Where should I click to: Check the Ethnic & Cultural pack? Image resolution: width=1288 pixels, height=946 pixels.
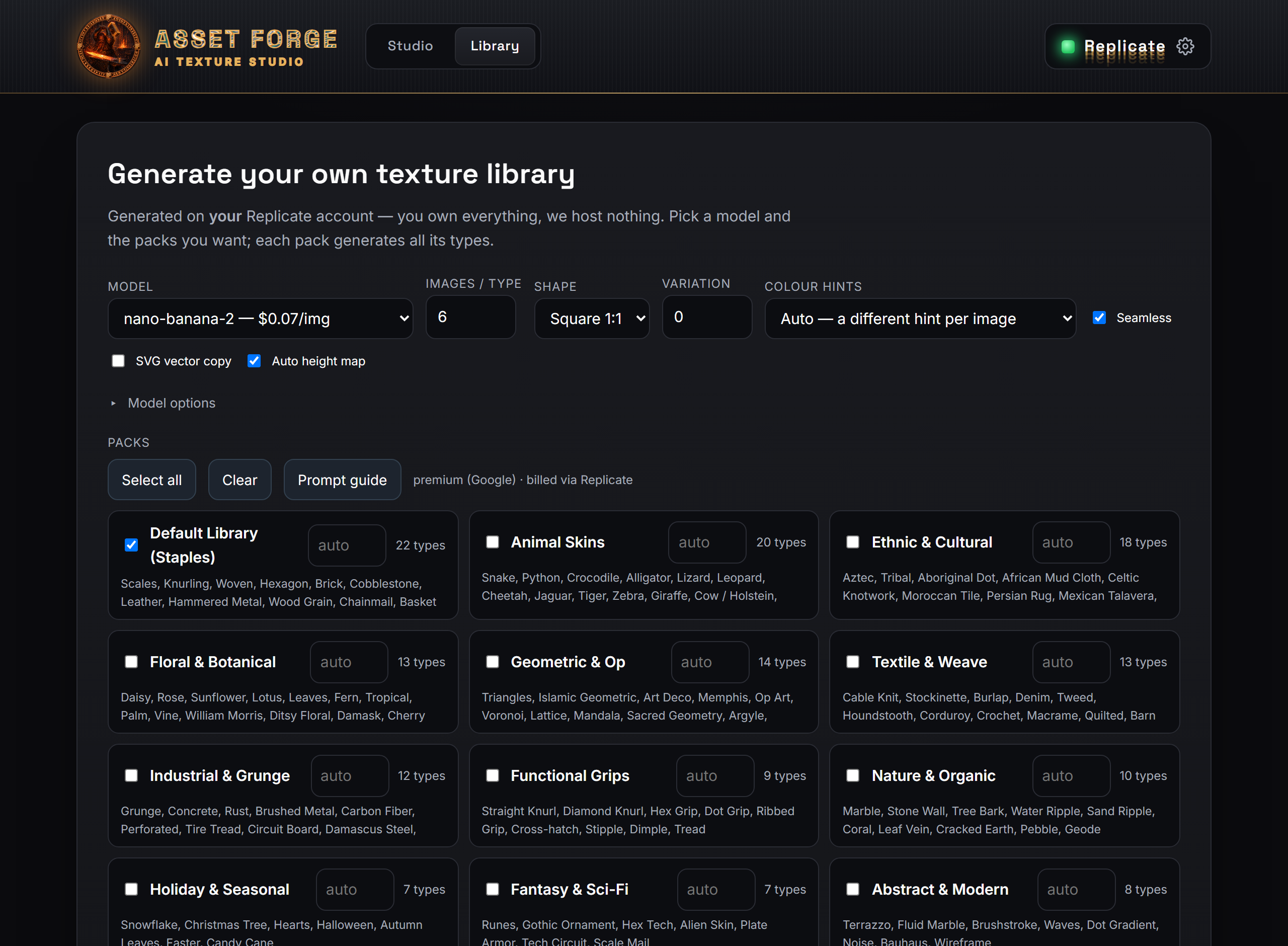pos(853,542)
